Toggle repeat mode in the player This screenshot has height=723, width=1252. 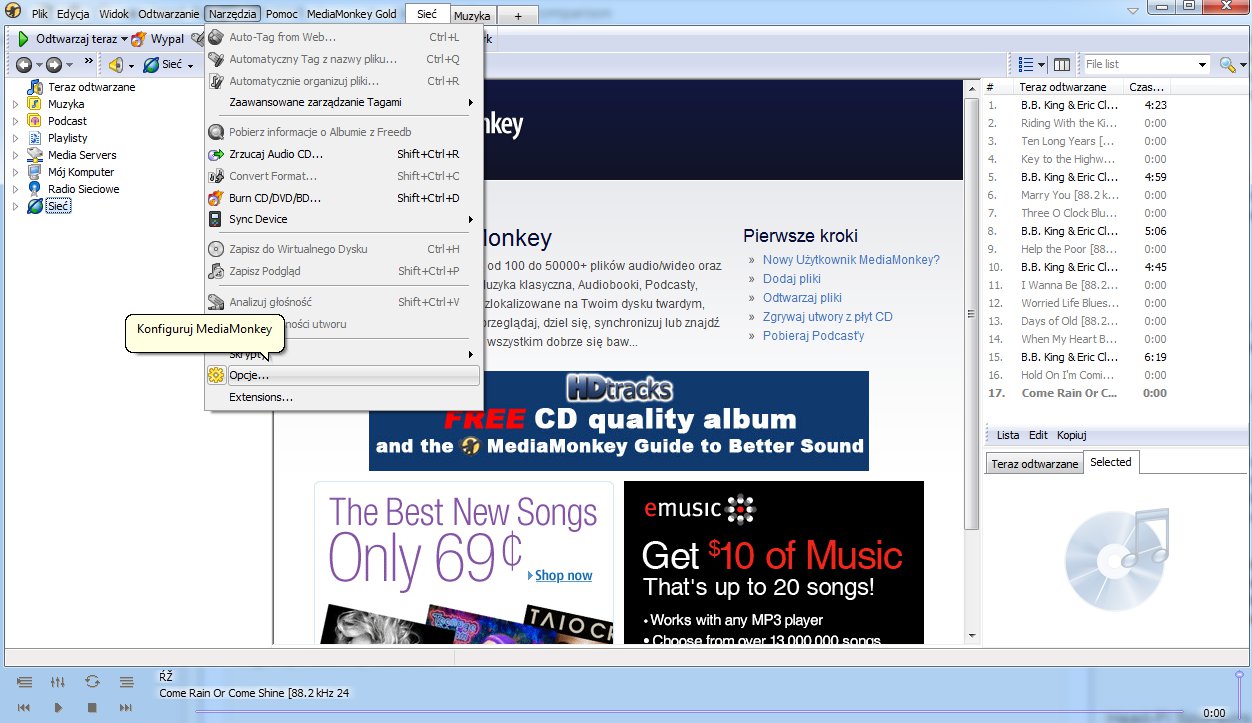(92, 682)
